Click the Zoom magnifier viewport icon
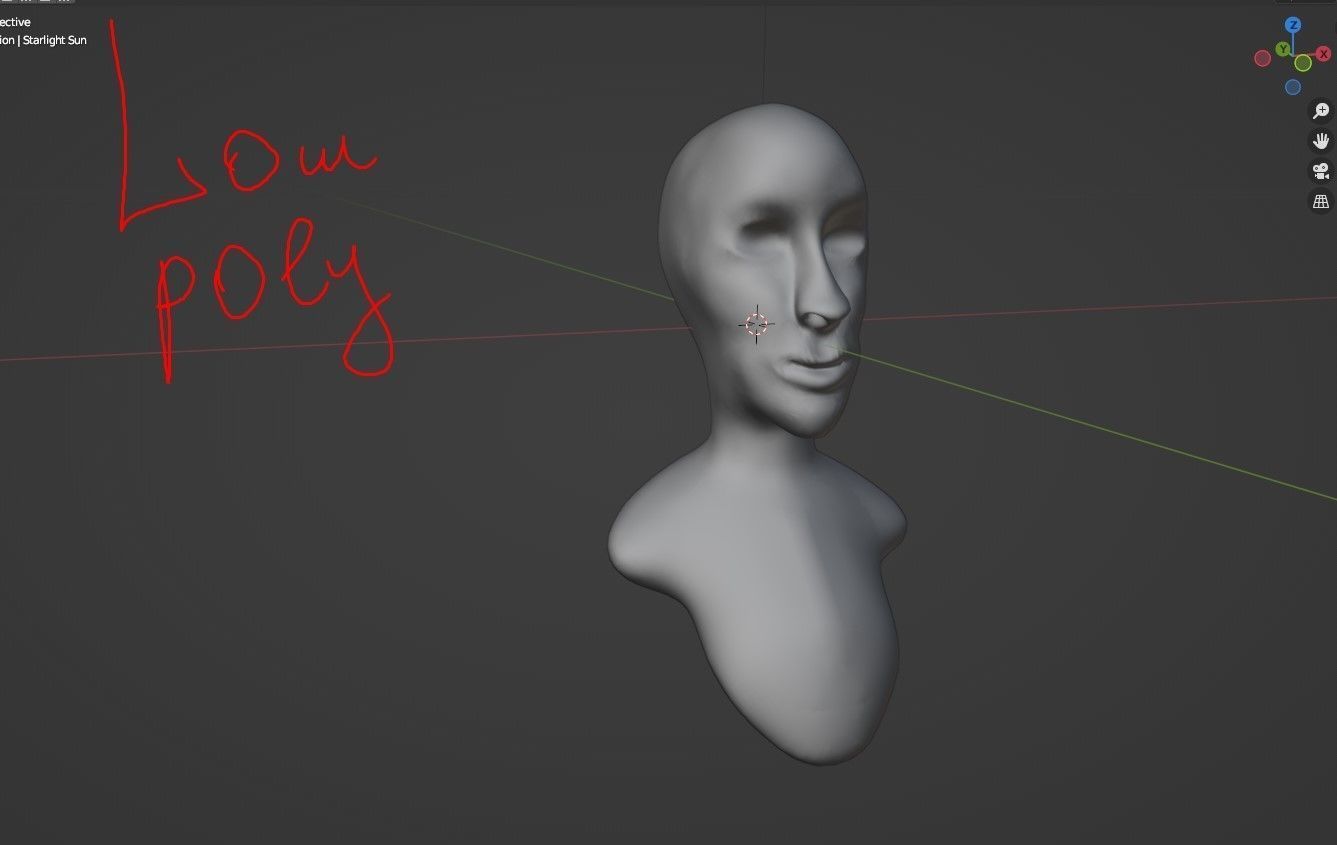Screen dimensions: 1337x845 pos(1321,111)
